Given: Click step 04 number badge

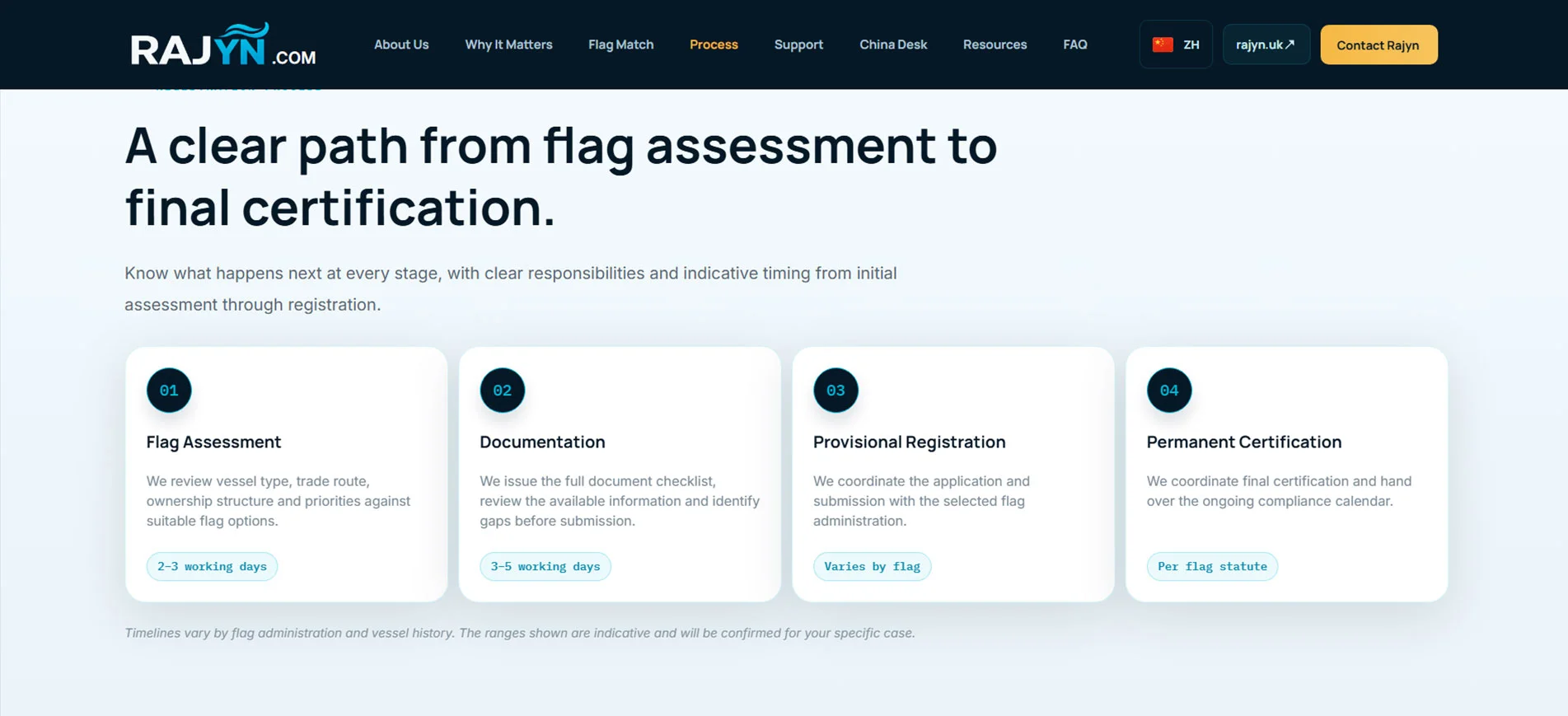Looking at the screenshot, I should coord(1169,391).
